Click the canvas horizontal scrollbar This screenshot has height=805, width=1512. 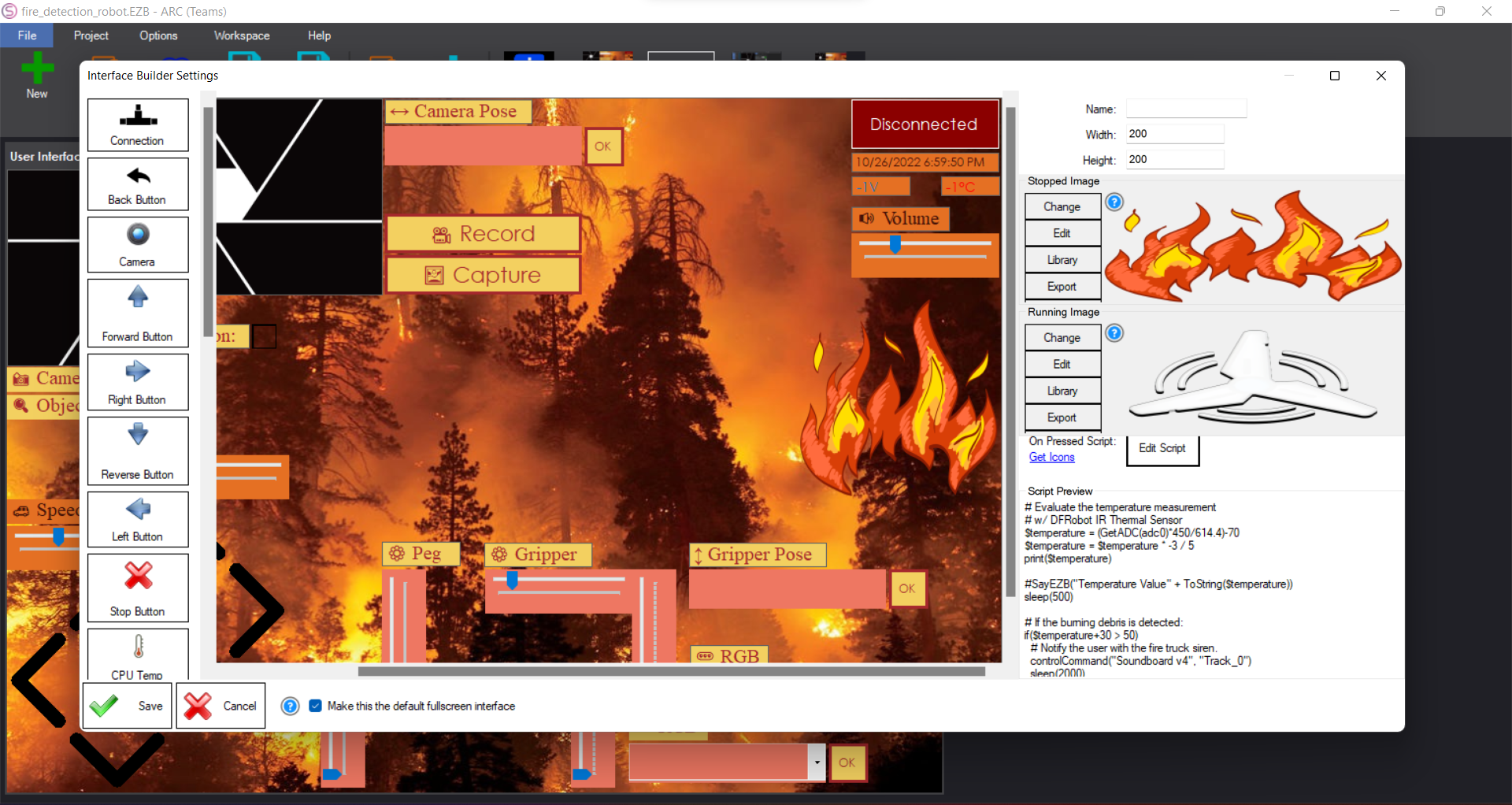[x=671, y=672]
